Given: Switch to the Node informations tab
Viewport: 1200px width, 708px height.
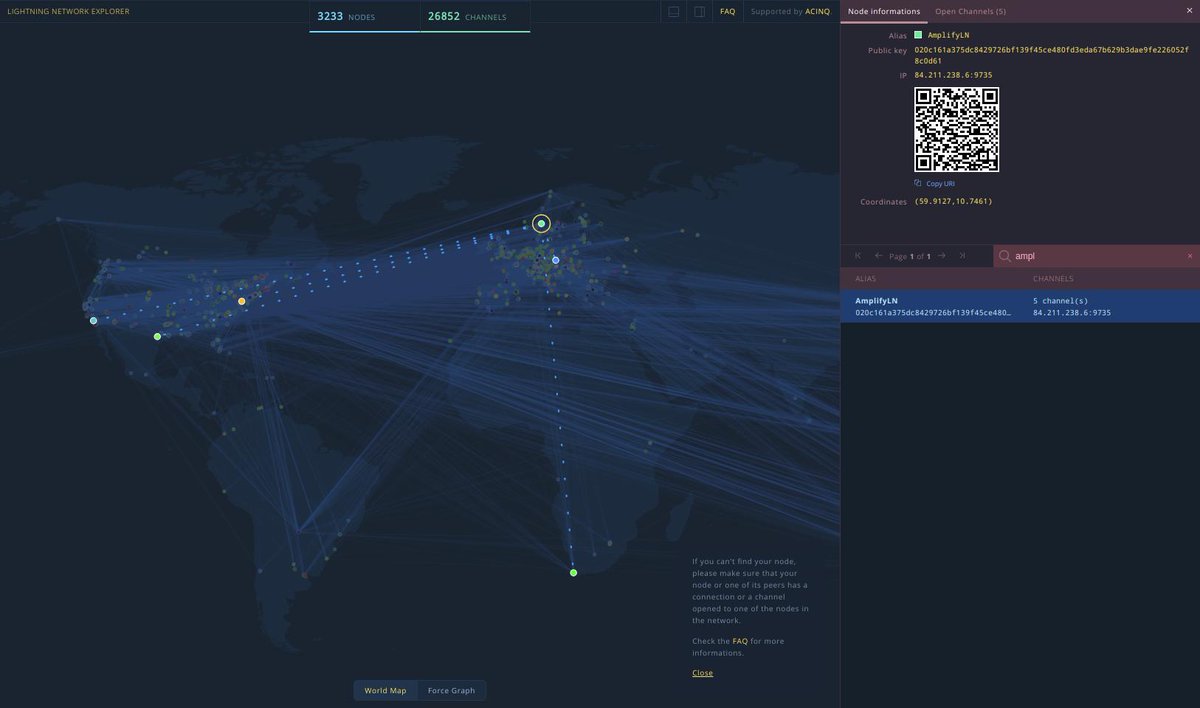Looking at the screenshot, I should tap(884, 10).
